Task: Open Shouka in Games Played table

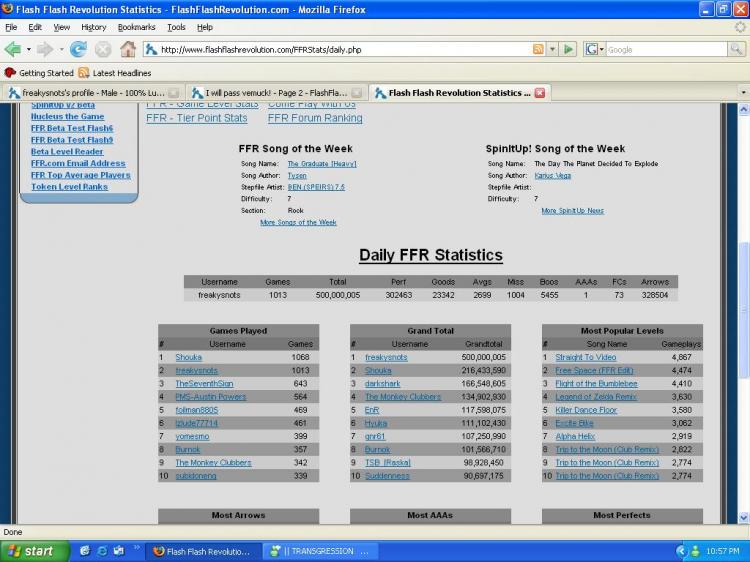Action: (x=188, y=357)
